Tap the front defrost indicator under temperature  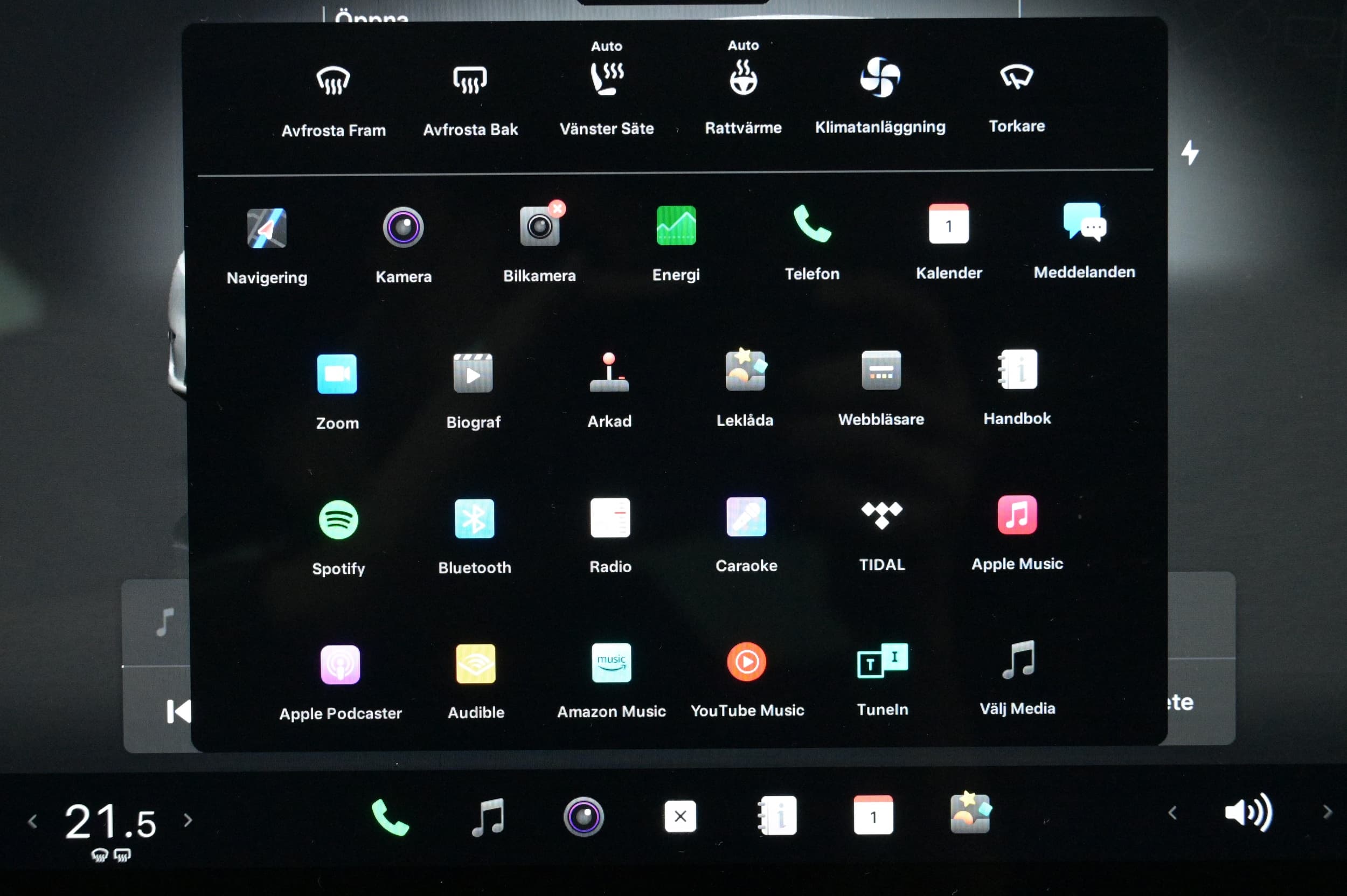(100, 855)
